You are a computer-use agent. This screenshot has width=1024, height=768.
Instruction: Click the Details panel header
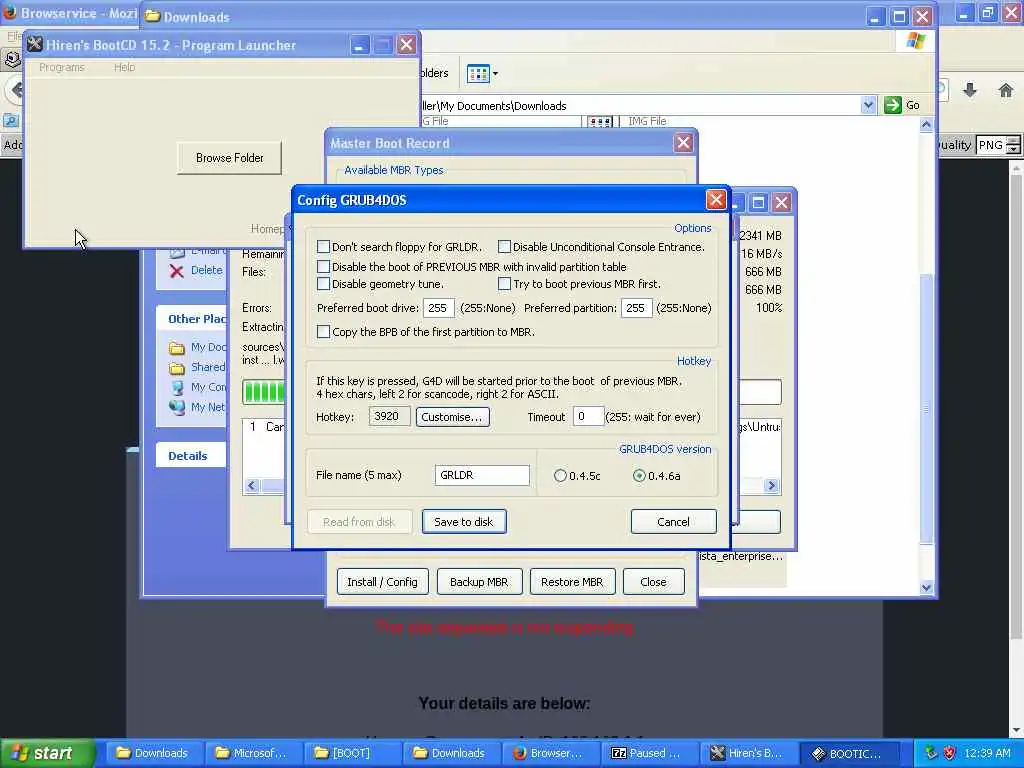pos(190,456)
